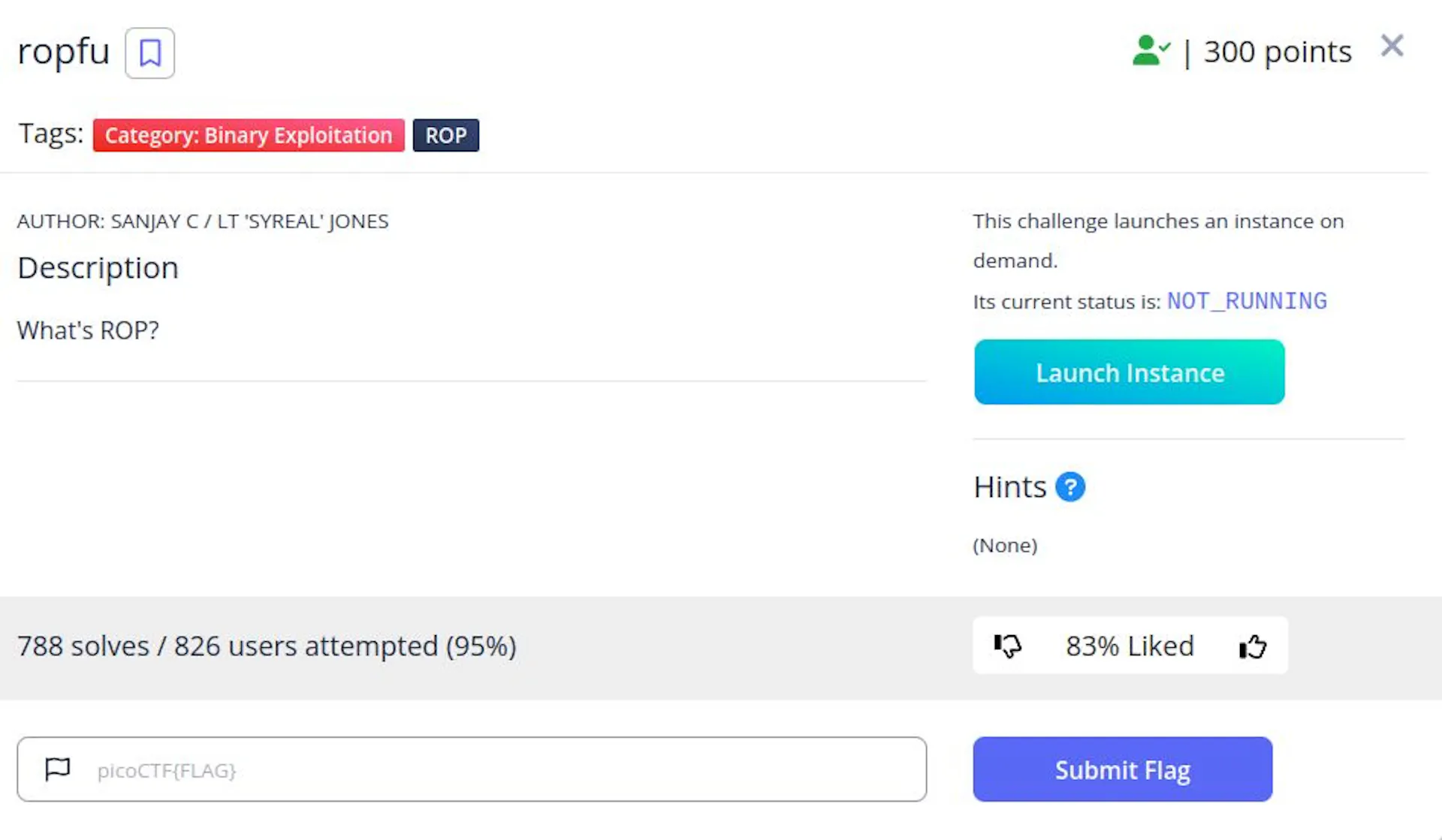Click the solved user status icon
The height and width of the screenshot is (840, 1442).
click(x=1151, y=51)
